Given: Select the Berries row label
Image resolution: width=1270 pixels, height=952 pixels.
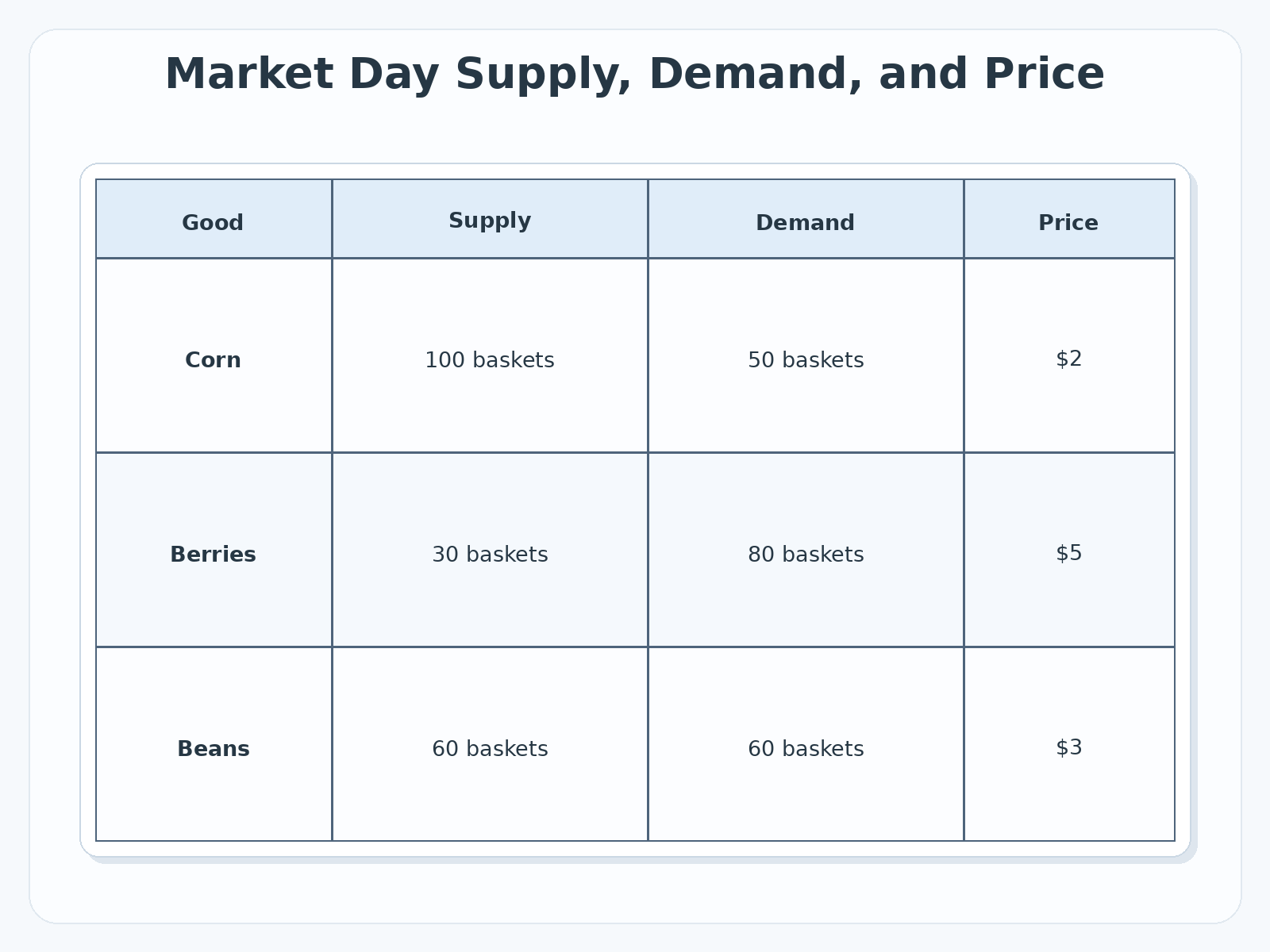Looking at the screenshot, I should [214, 550].
